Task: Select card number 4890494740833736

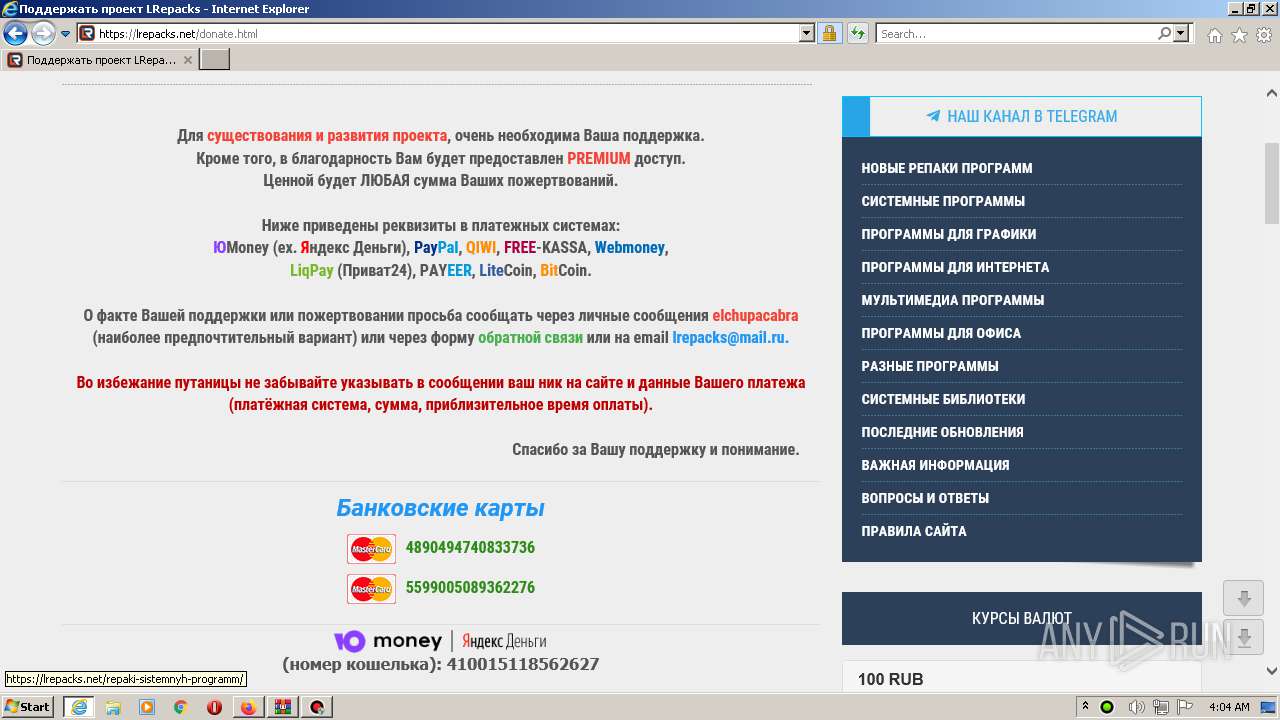Action: [470, 547]
